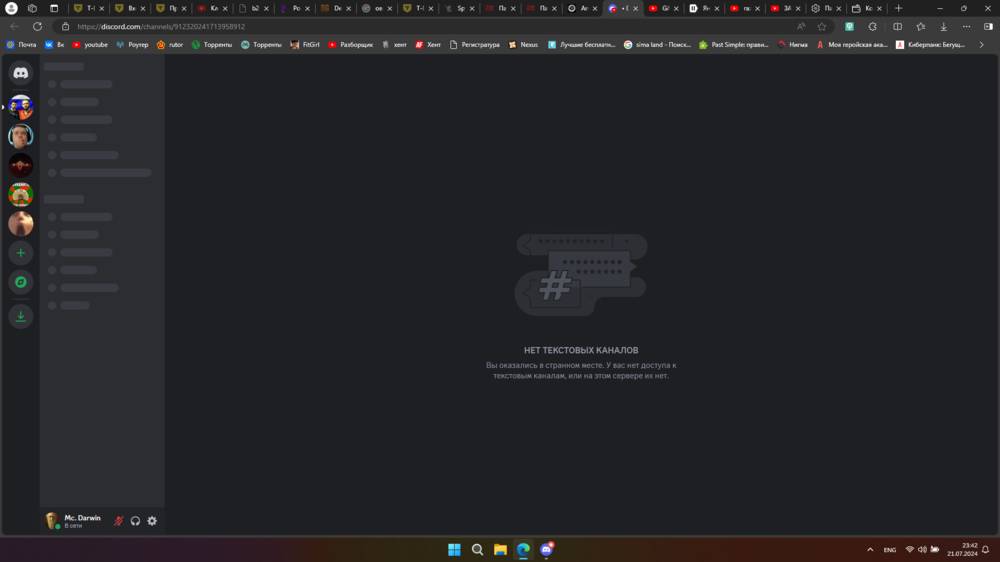Open the Регистратура bookmark
Screen dimensions: 1000x562
coord(474,45)
